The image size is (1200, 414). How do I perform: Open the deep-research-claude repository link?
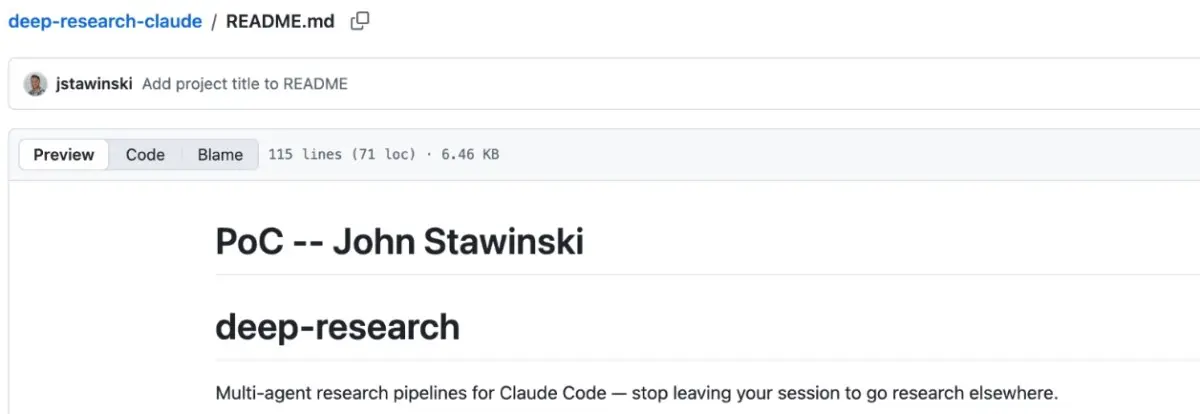(105, 21)
